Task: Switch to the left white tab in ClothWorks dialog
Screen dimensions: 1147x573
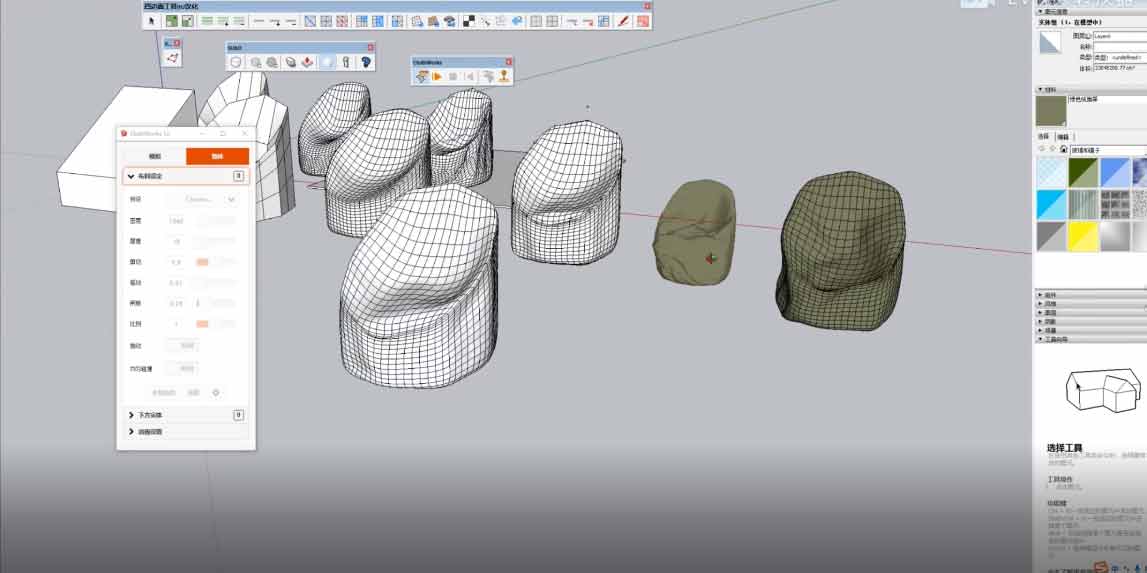Action: (x=154, y=156)
